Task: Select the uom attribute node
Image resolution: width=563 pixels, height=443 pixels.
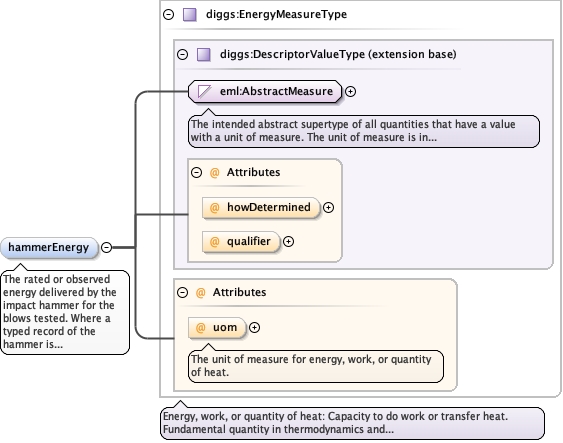Action: click(217, 327)
